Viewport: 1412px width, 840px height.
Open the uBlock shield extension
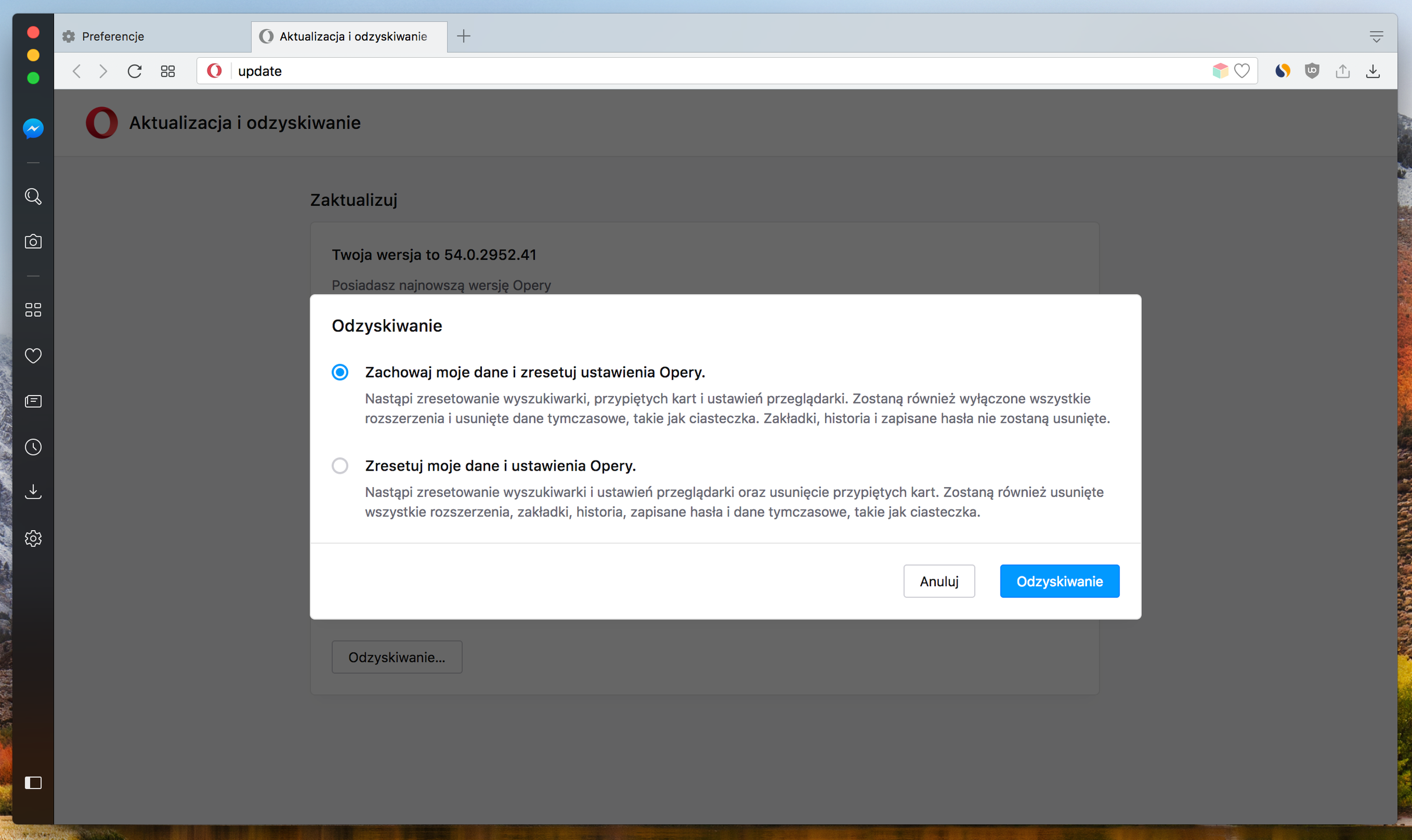tap(1312, 71)
